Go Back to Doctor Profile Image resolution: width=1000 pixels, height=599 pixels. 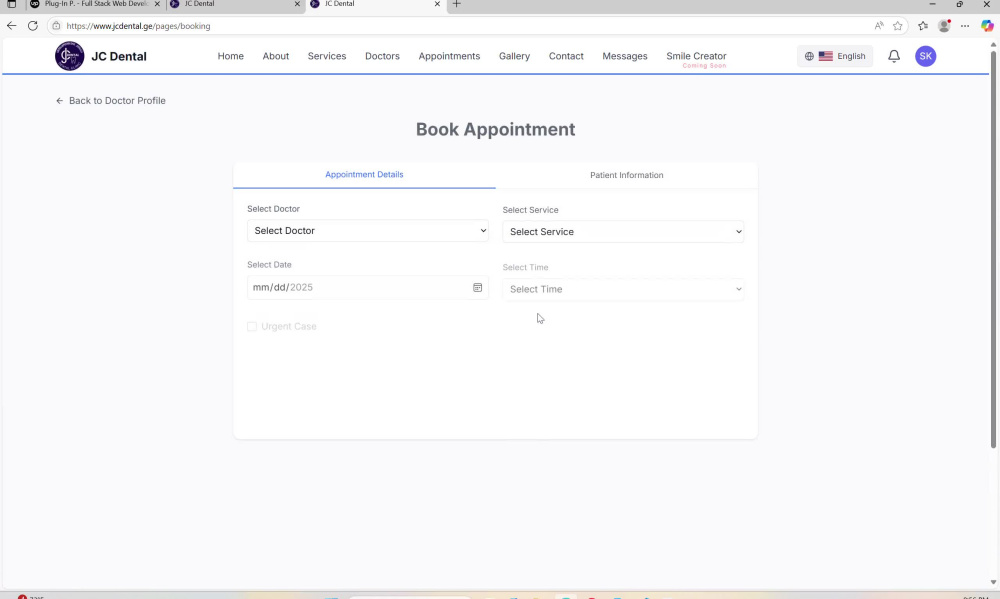point(110,101)
